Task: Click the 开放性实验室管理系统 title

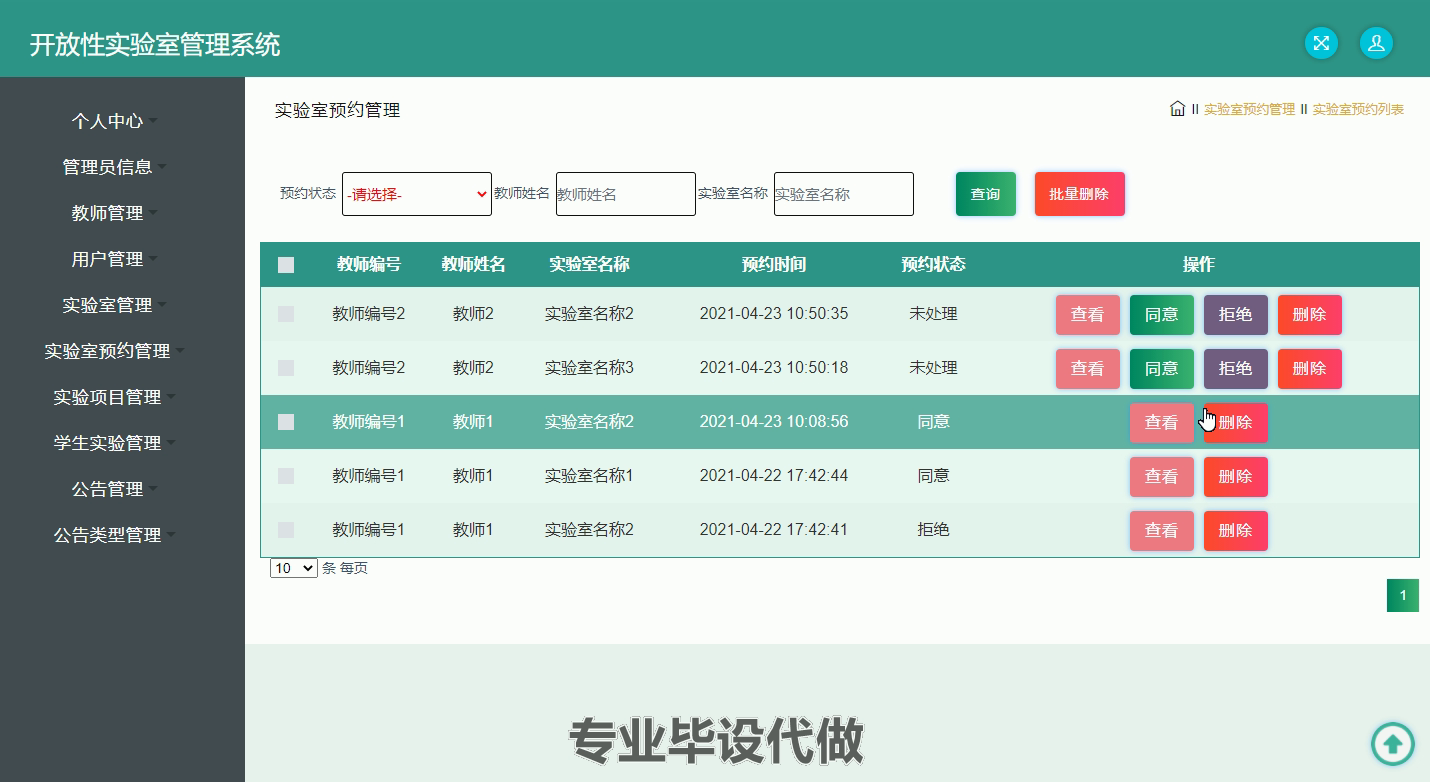Action: click(x=155, y=45)
